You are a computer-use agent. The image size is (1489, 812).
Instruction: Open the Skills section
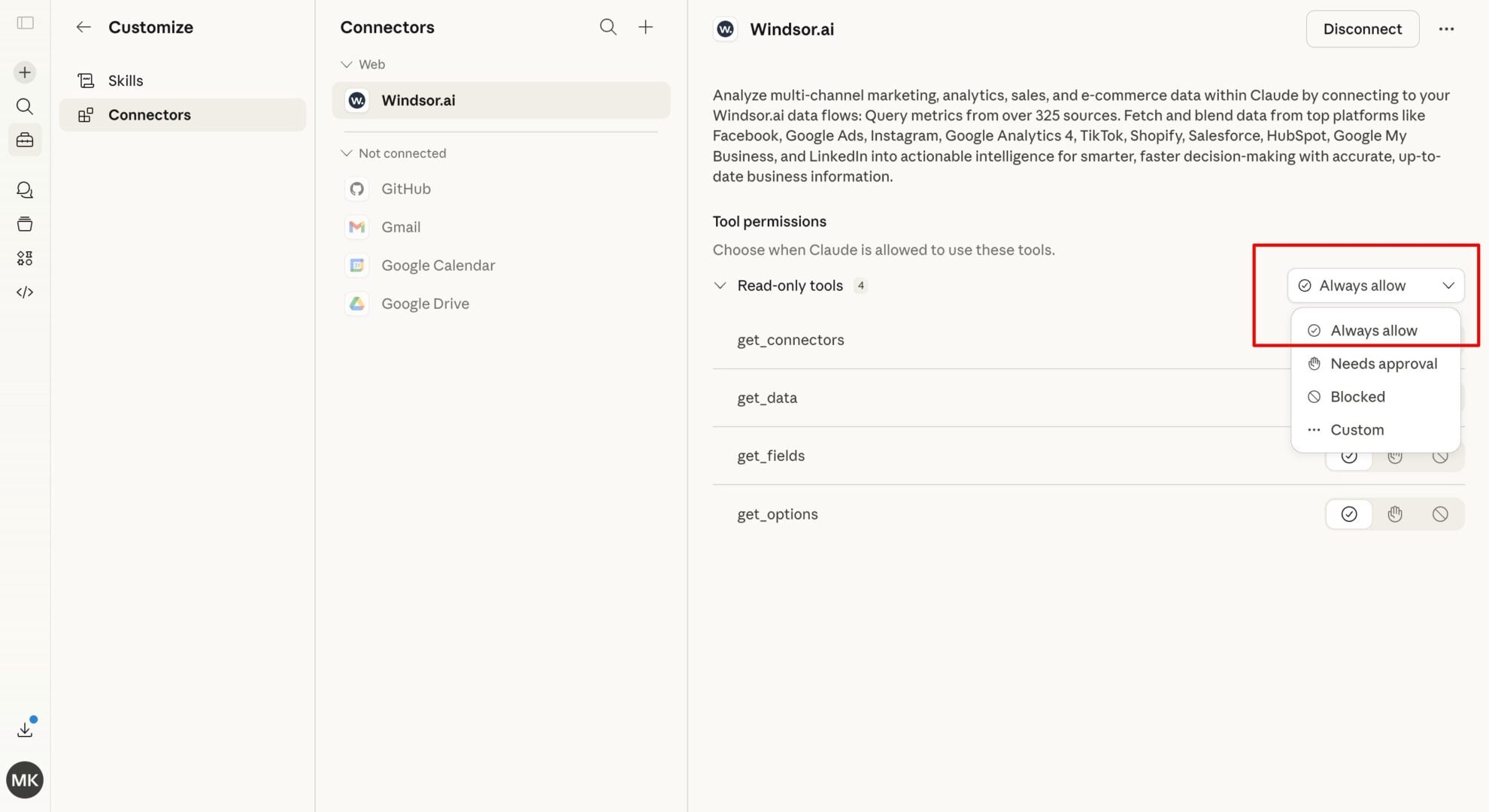point(126,80)
